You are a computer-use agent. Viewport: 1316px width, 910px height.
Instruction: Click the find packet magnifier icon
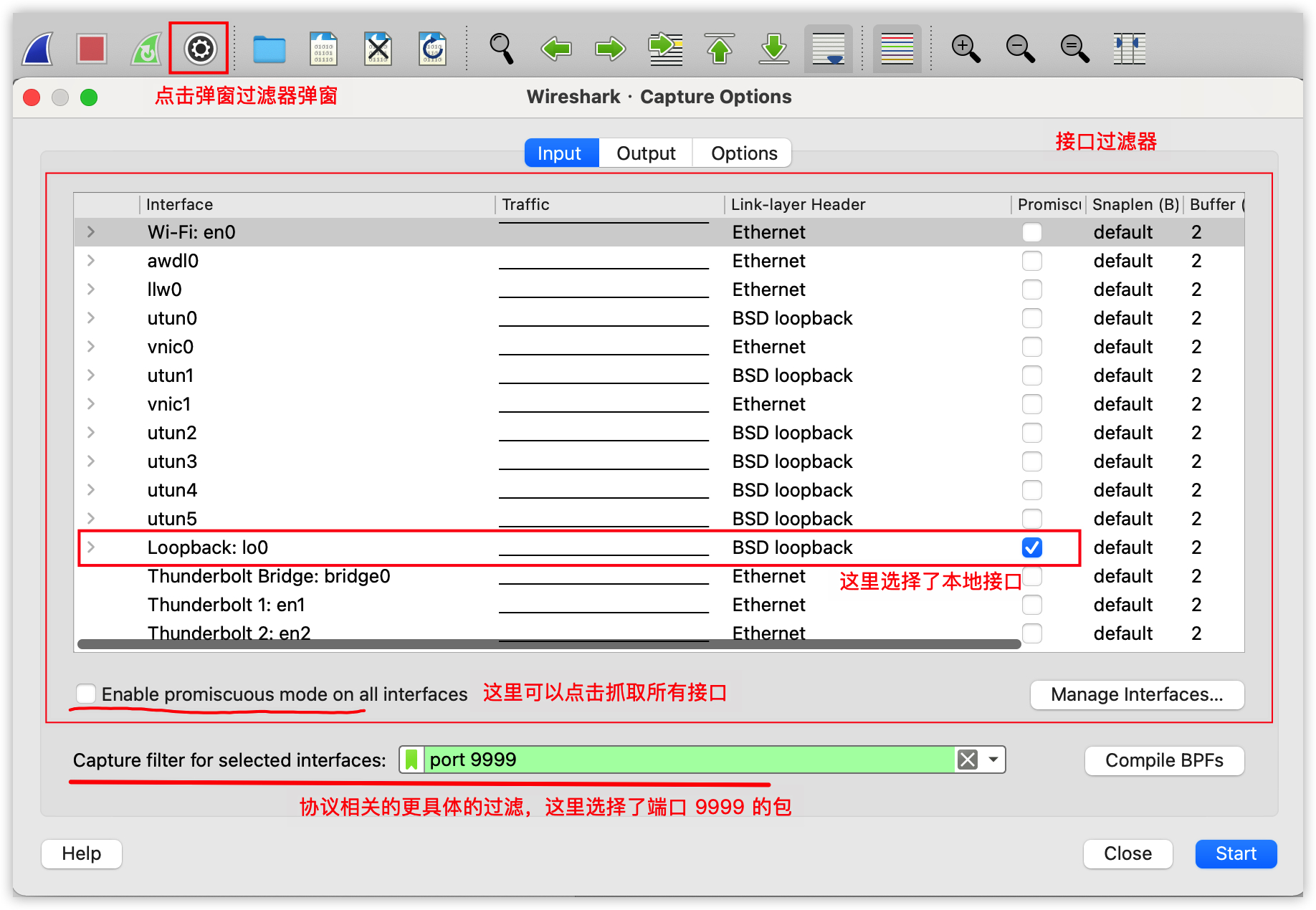click(502, 48)
